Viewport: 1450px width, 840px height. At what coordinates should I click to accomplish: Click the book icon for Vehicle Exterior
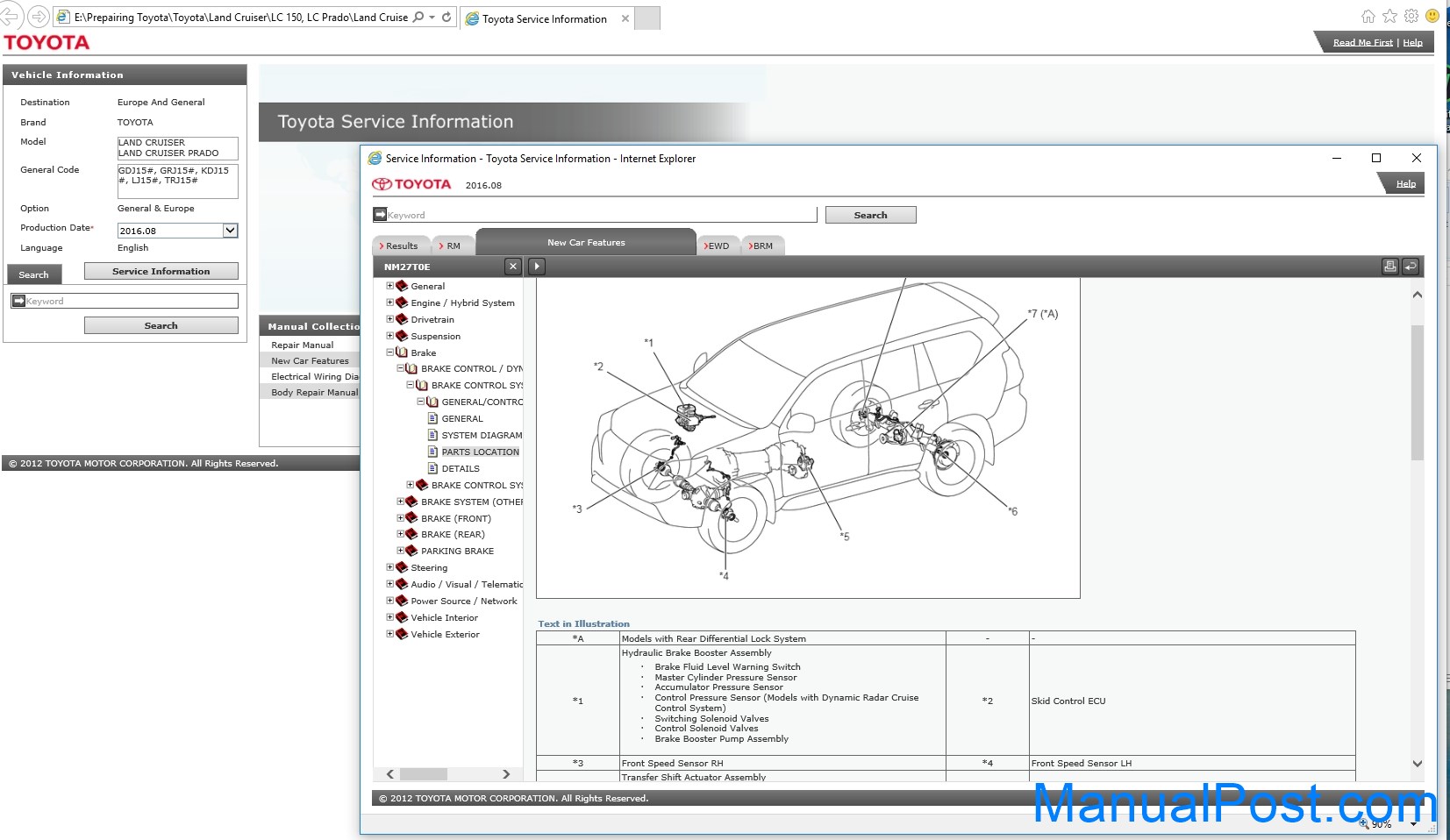click(402, 634)
